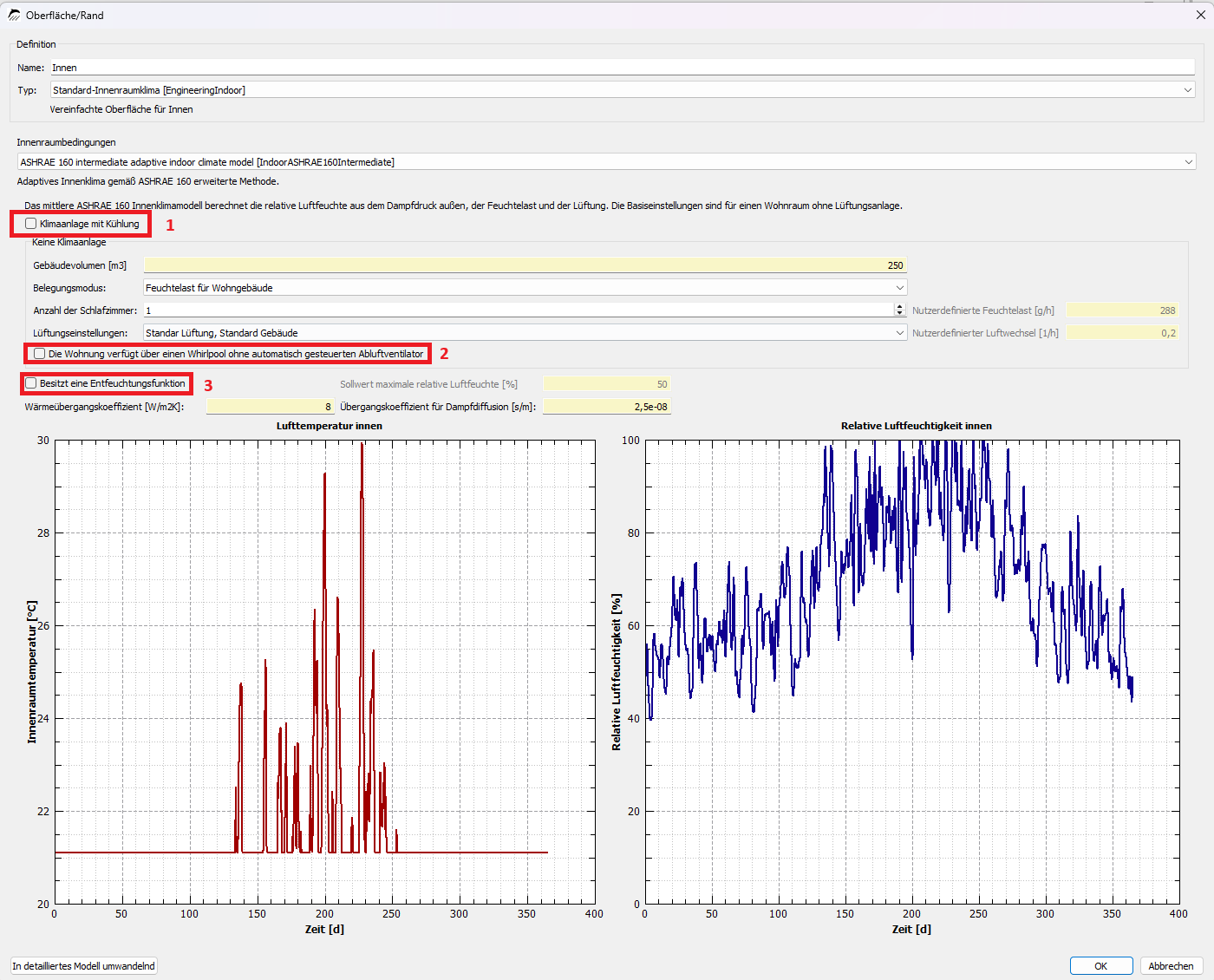The width and height of the screenshot is (1214, 980).
Task: Open the Typ dropdown Standard-Innenraumklima
Action: pyautogui.click(x=623, y=90)
